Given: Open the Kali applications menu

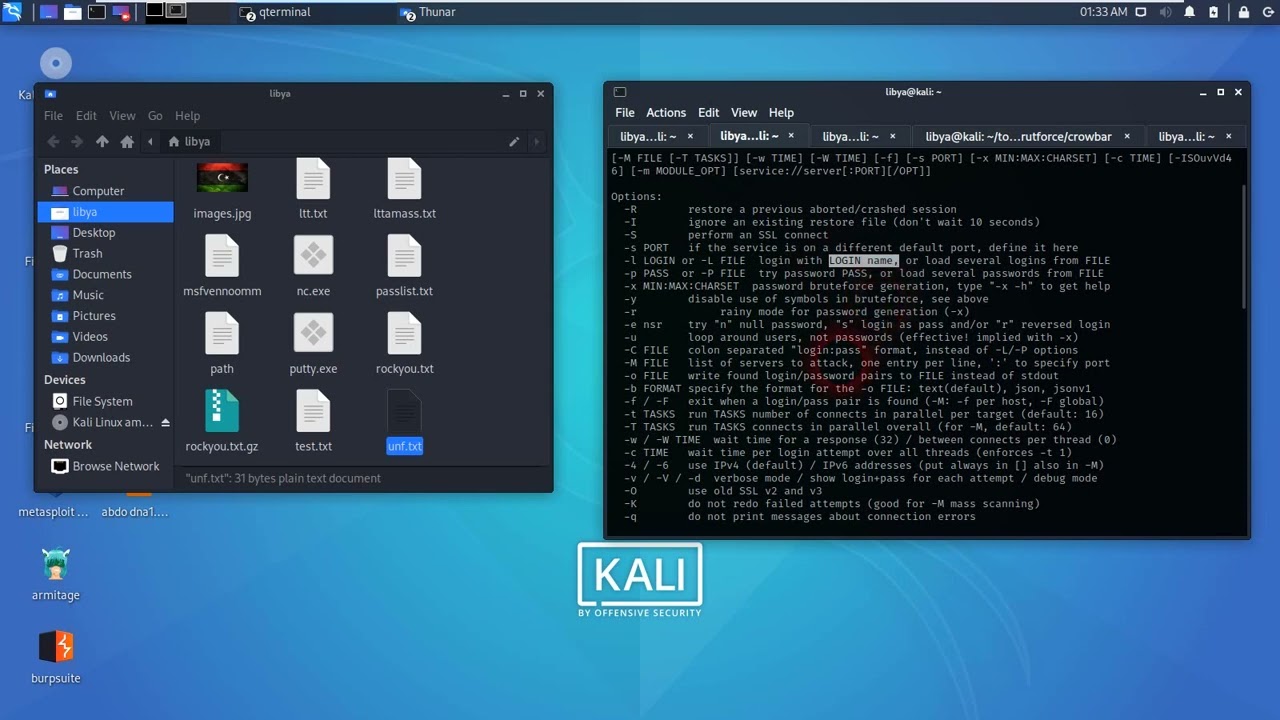Looking at the screenshot, I should [12, 12].
